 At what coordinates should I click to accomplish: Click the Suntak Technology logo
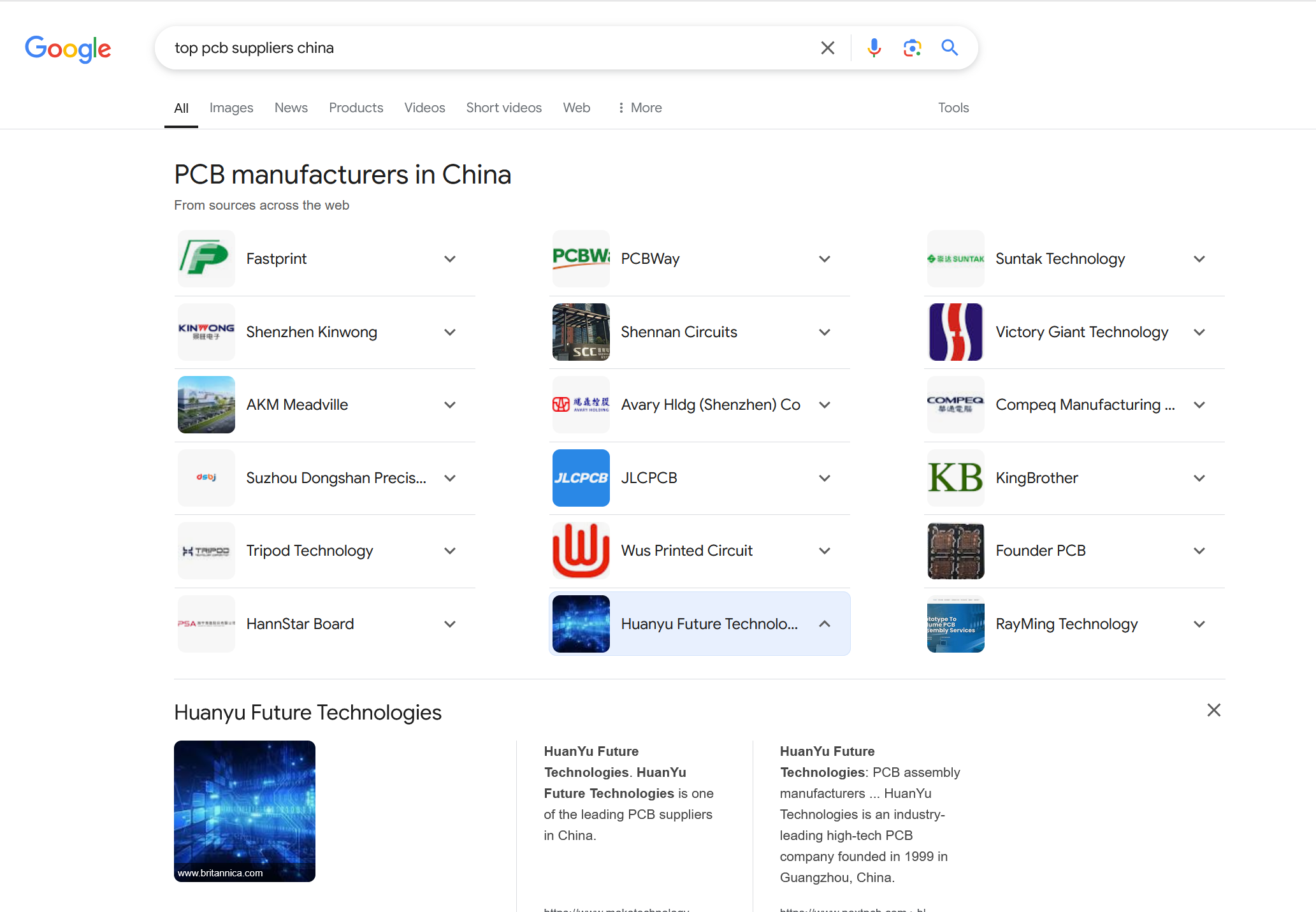(955, 259)
